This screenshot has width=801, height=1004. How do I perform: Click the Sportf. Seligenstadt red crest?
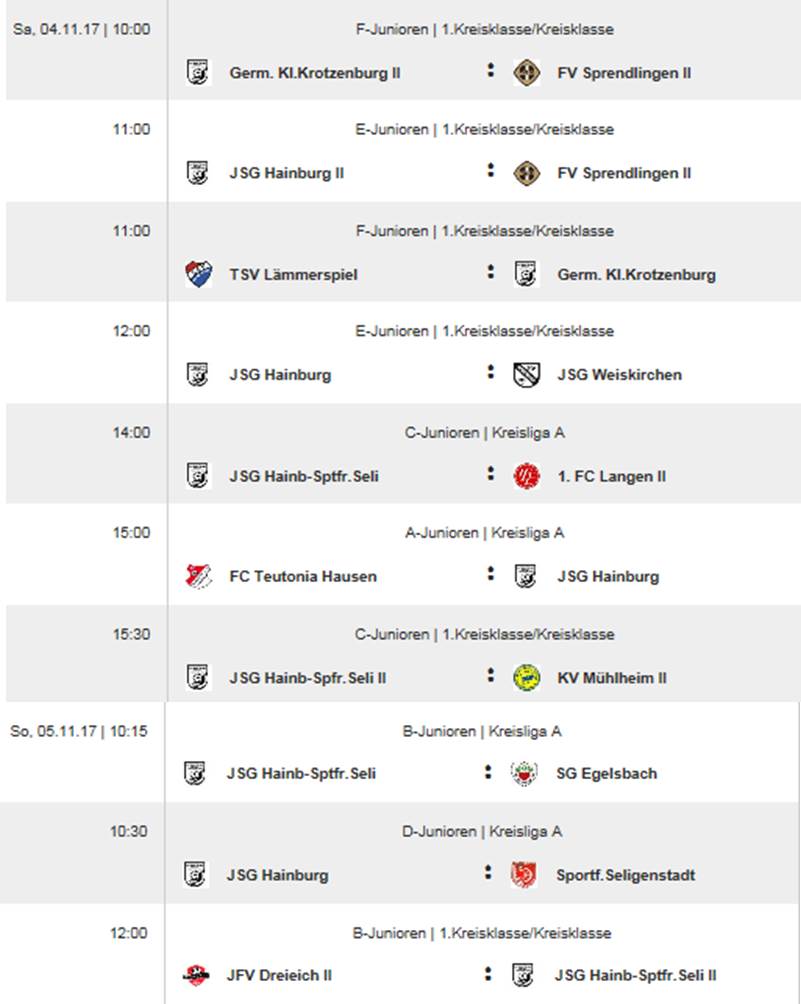(524, 875)
